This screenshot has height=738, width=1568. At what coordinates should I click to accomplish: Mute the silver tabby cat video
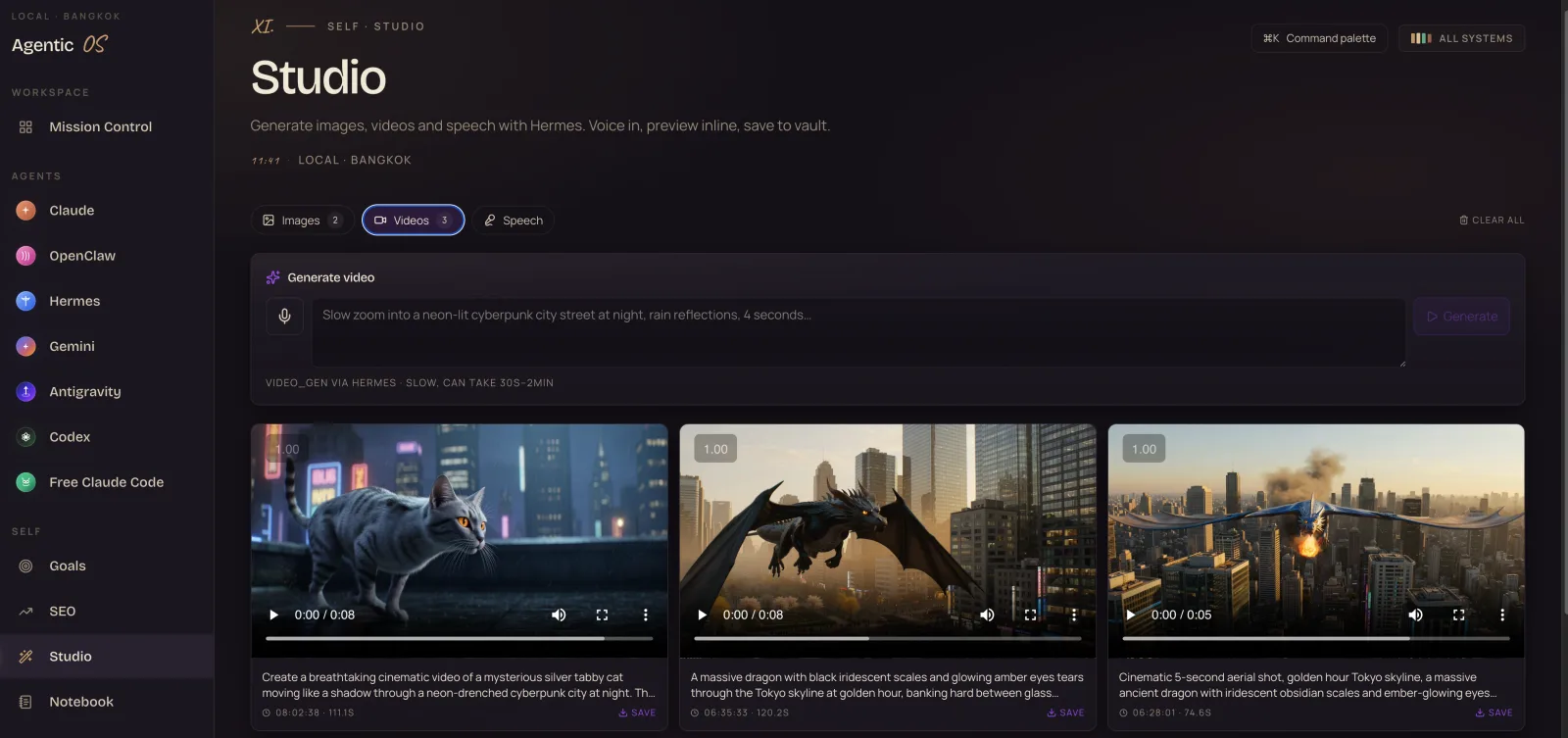pos(559,615)
